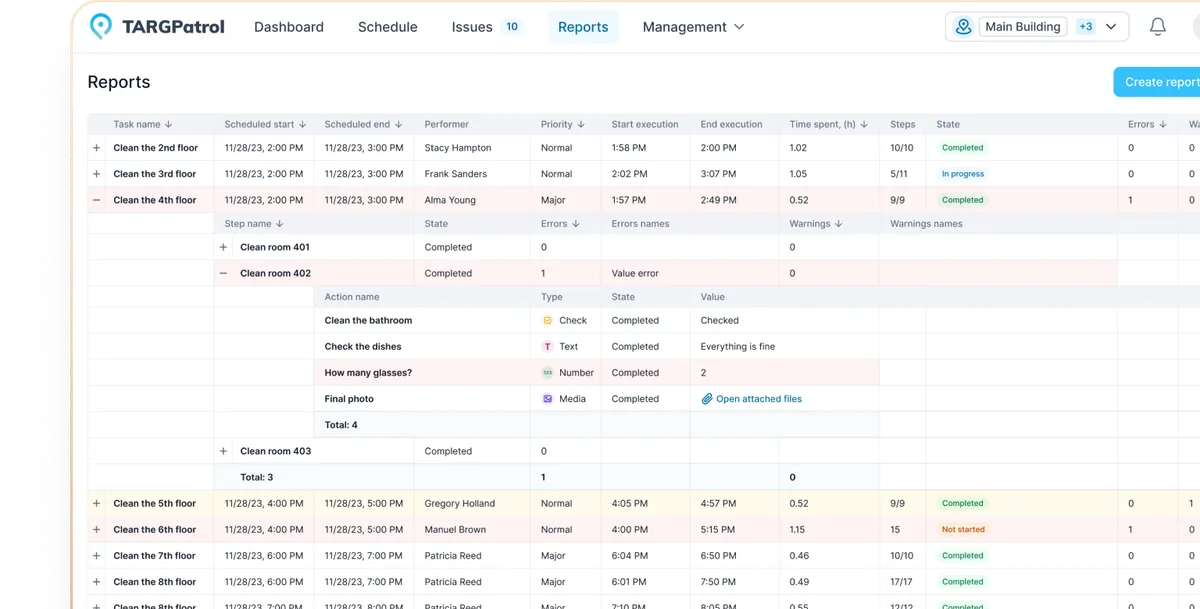Toggle sort order on Task name column

click(171, 124)
